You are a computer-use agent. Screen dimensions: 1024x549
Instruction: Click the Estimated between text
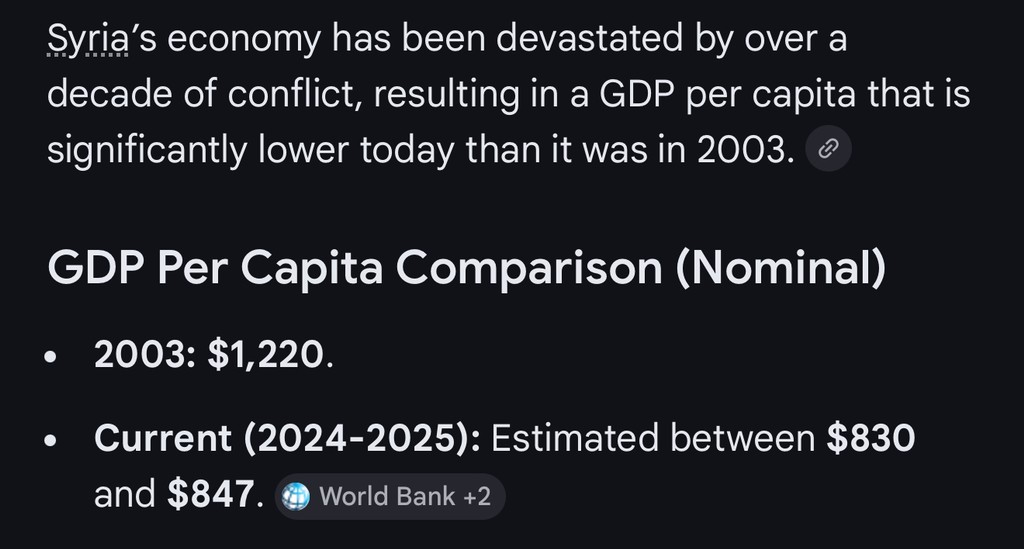coord(654,438)
